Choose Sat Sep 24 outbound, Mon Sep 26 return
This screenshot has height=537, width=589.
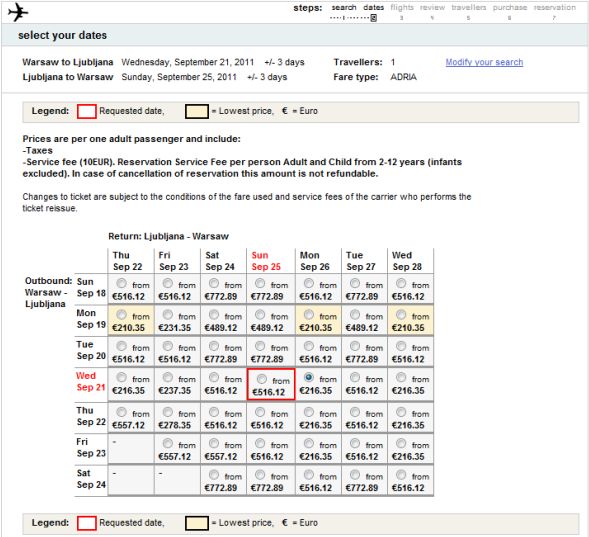[309, 474]
